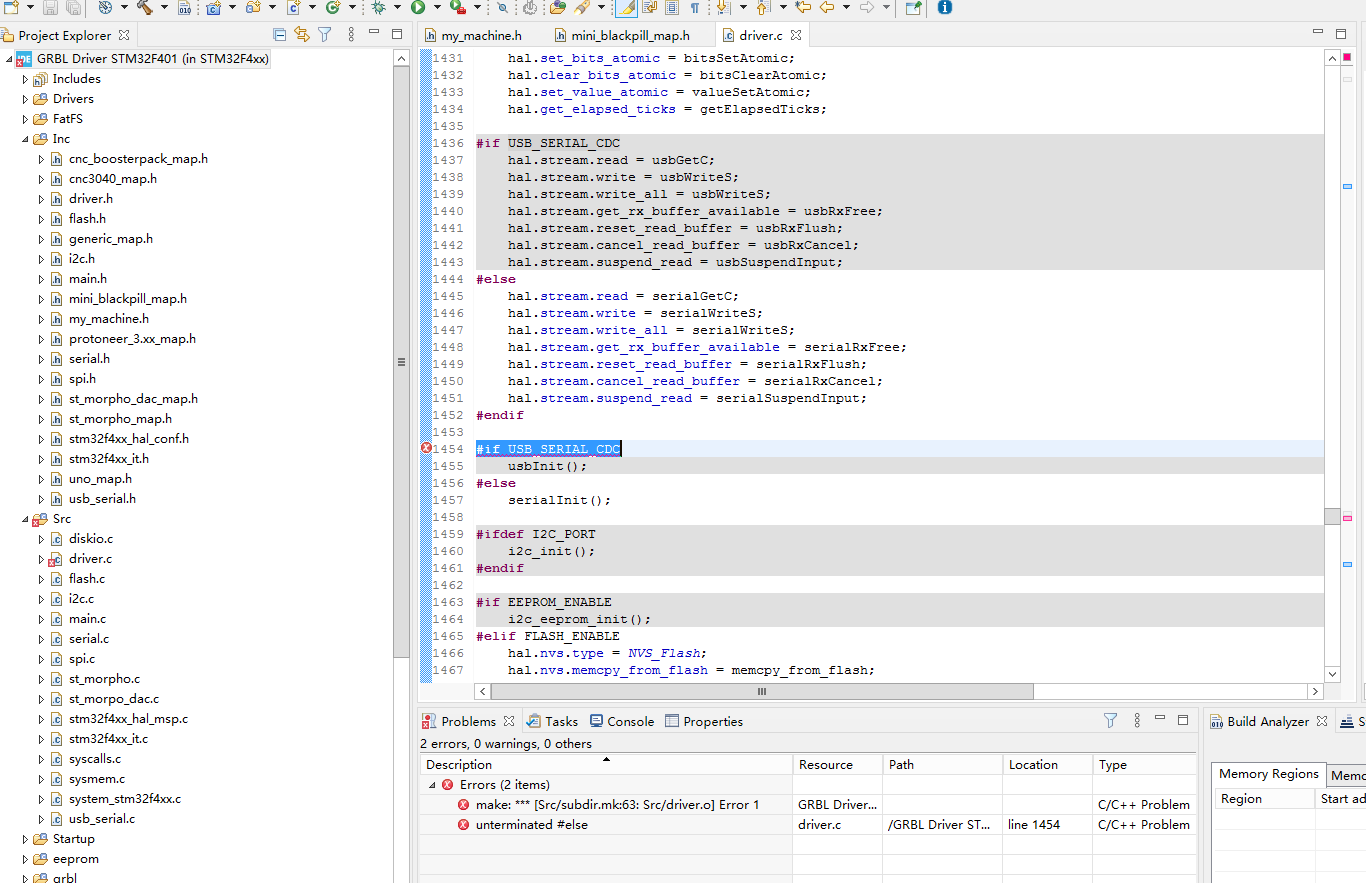Click the Search flashlight icon
This screenshot has height=883, width=1366.
coord(581,8)
